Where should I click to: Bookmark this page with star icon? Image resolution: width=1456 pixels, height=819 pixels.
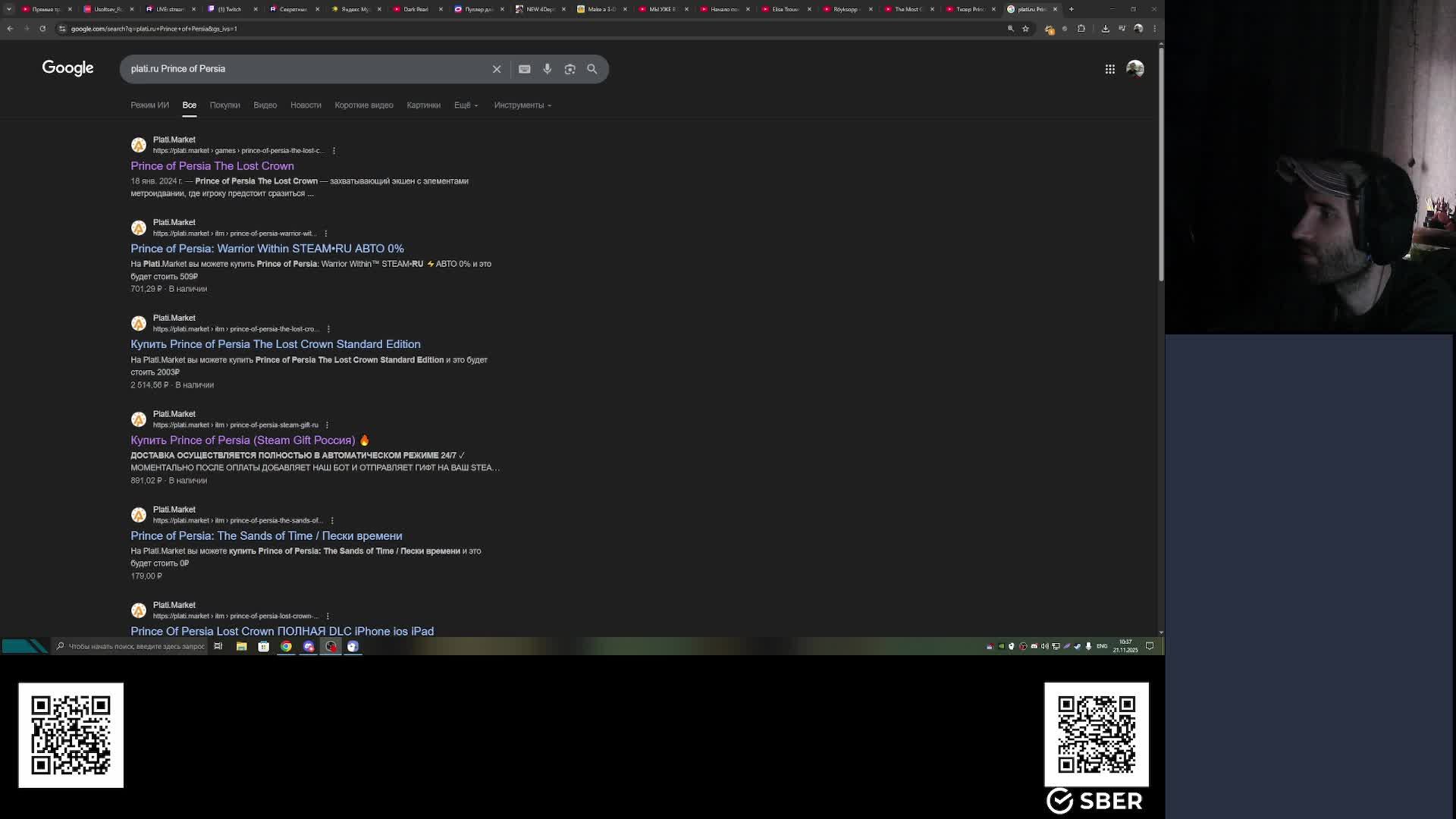[1025, 29]
